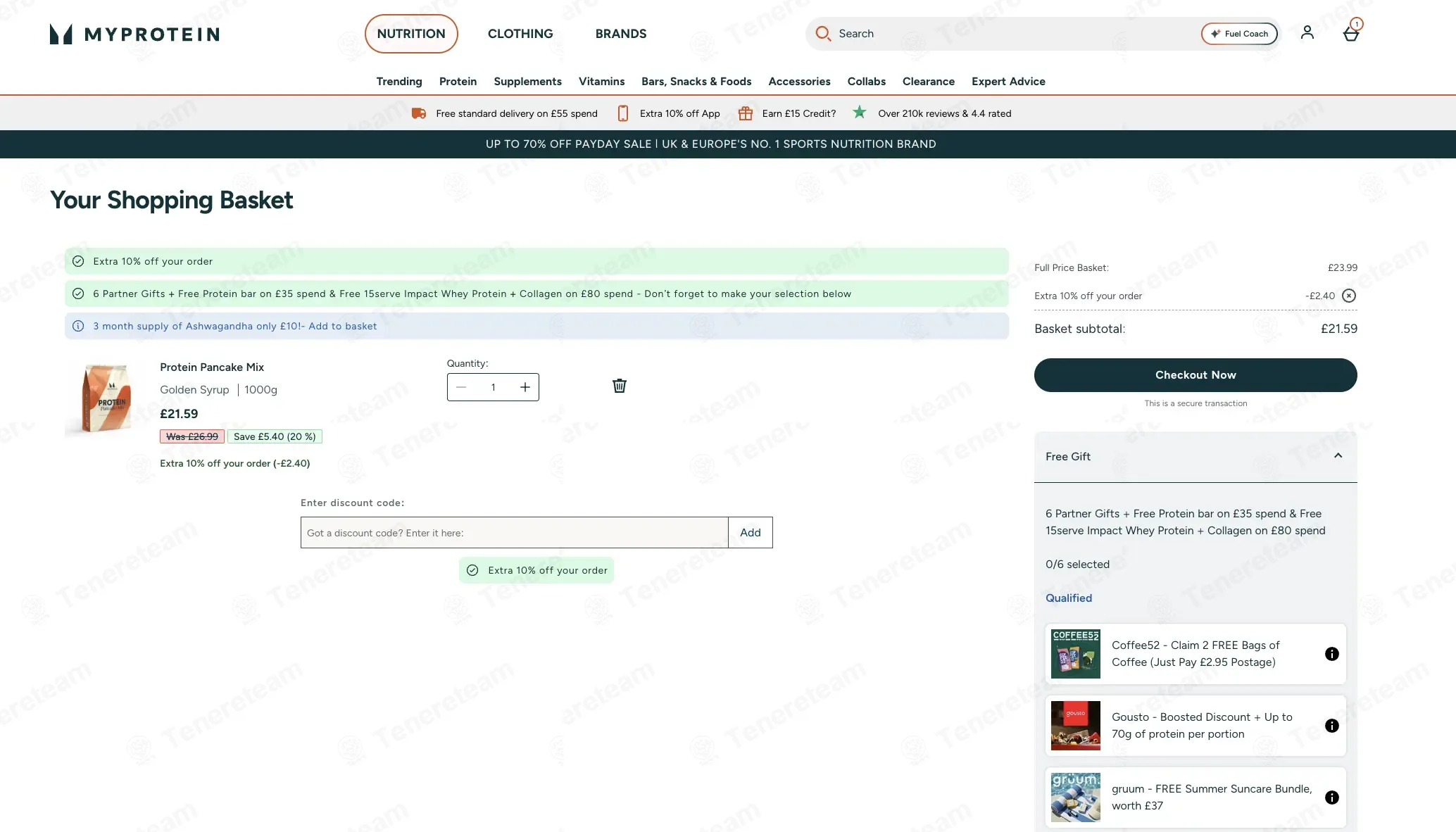Open the Extra 10% off App link
The width and height of the screenshot is (1456, 832).
click(x=679, y=113)
